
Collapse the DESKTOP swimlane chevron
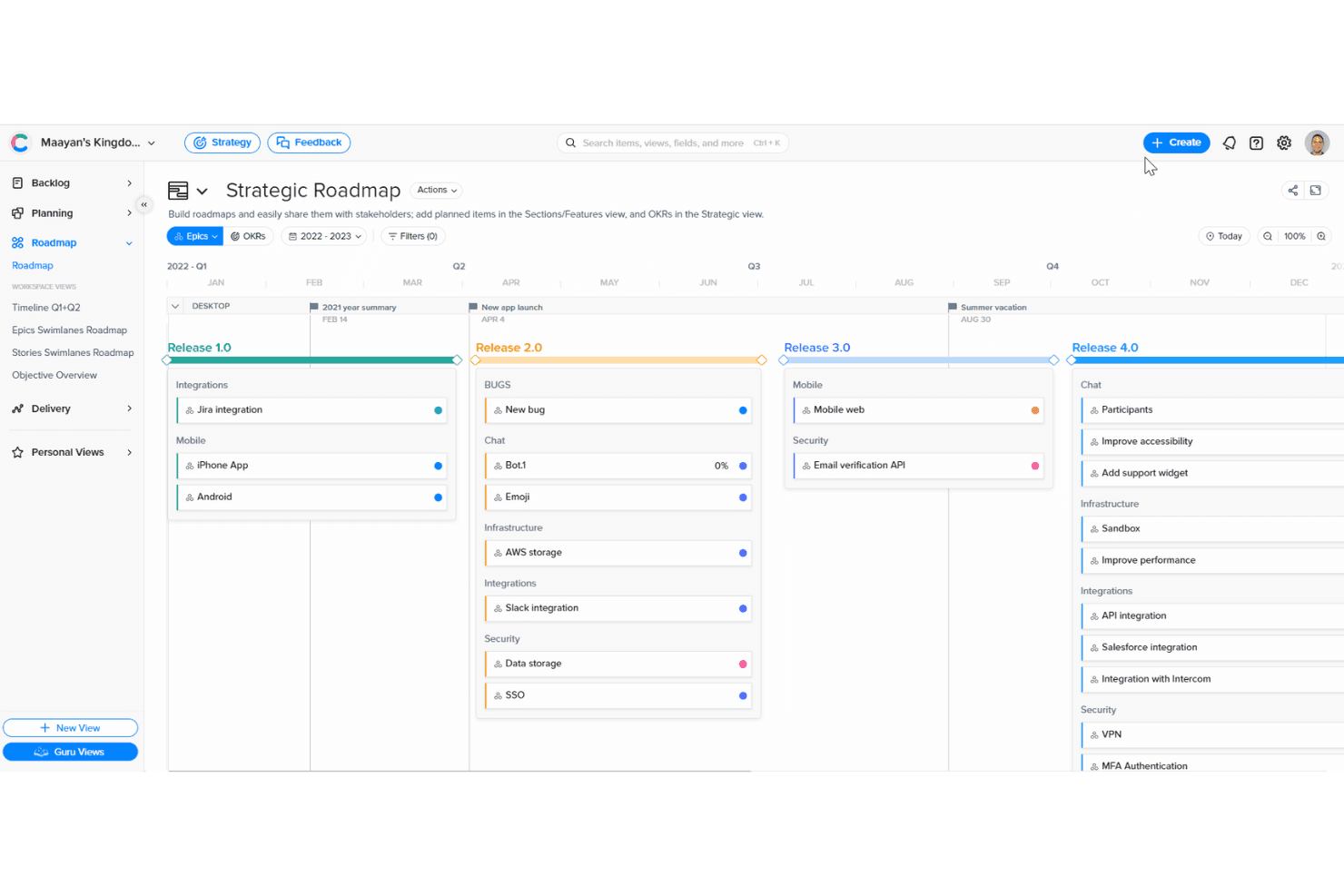coord(175,306)
